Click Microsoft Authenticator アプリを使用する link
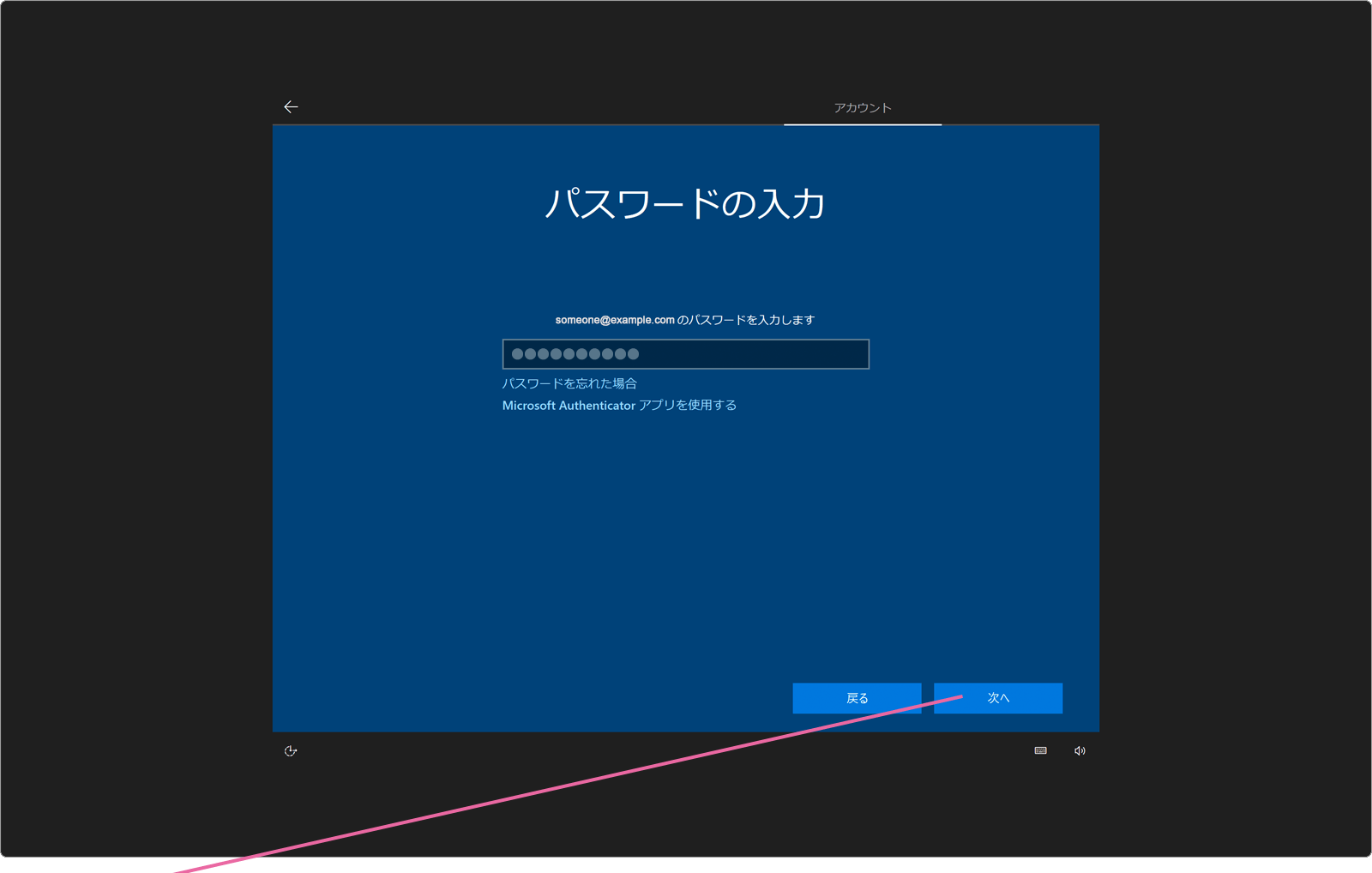Viewport: 1372px width, 873px height. 619,406
